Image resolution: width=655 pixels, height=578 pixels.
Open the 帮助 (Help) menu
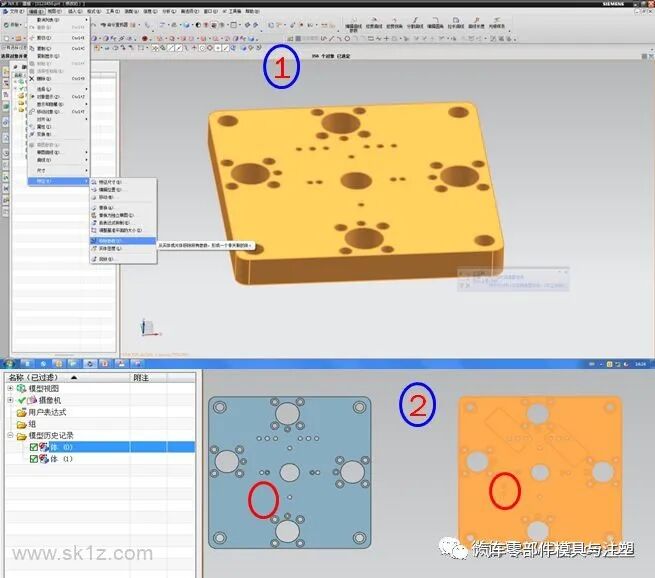click(252, 11)
